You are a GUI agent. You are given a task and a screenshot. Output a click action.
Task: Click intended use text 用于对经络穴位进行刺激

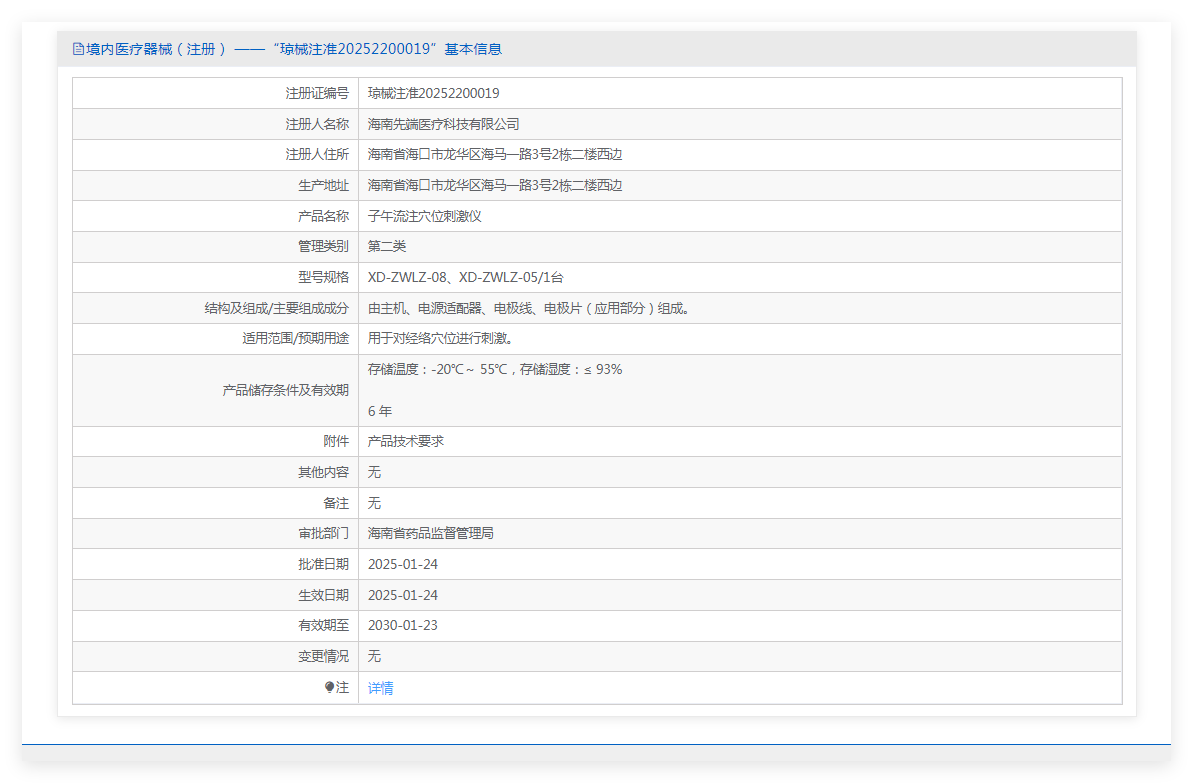pos(441,338)
